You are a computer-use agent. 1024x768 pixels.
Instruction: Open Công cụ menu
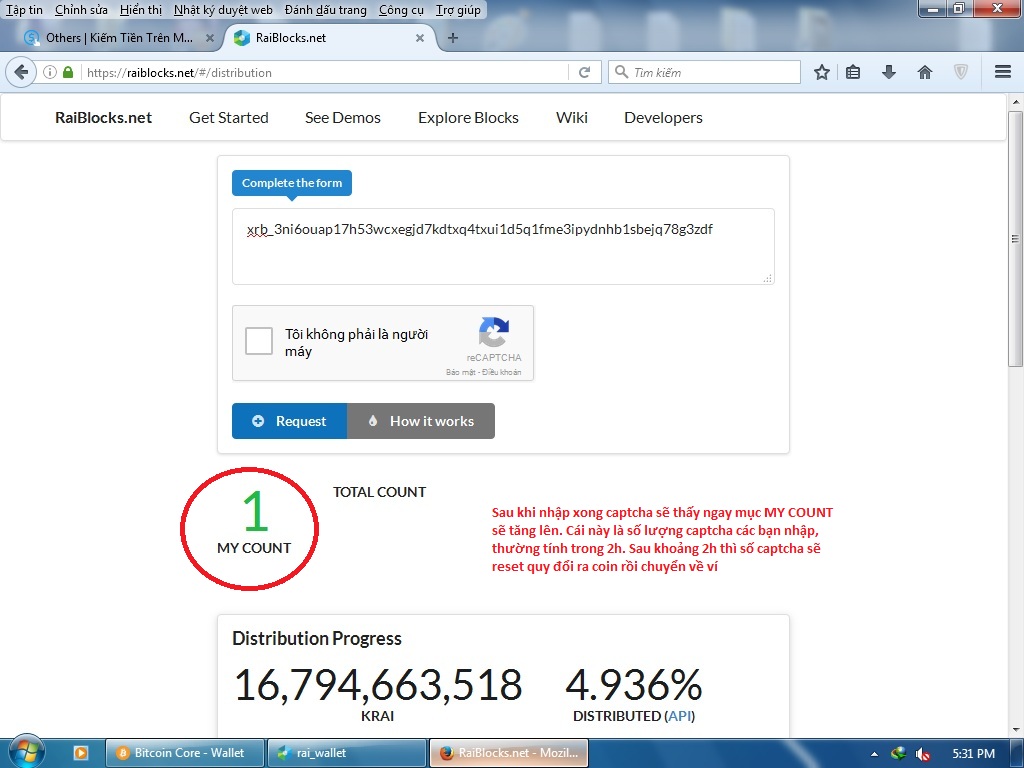[x=401, y=10]
